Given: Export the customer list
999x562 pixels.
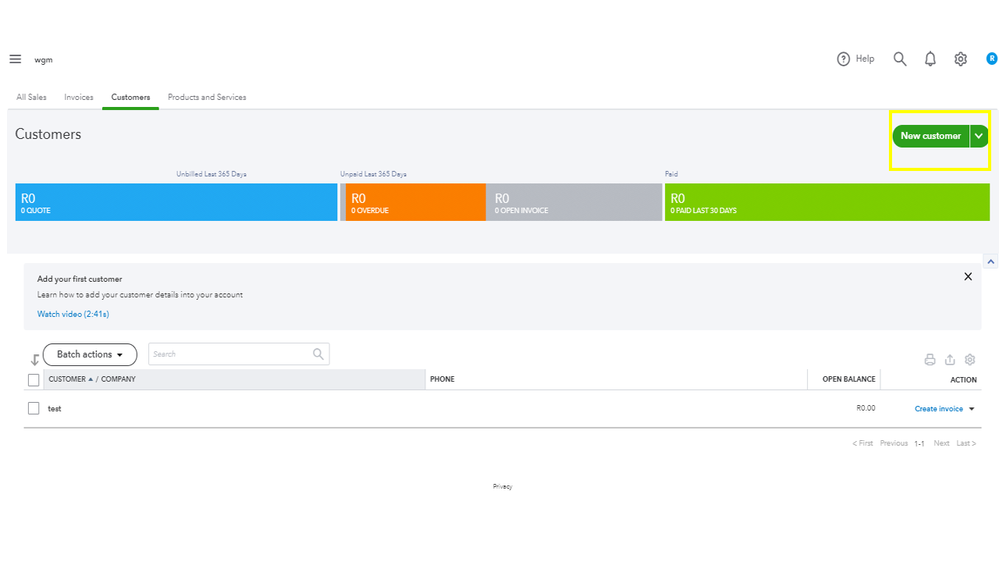Looking at the screenshot, I should point(950,360).
